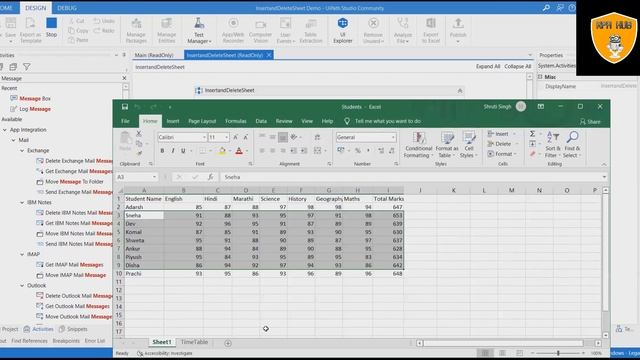
Task: Increase font size in Excel ribbon
Action: (236, 138)
